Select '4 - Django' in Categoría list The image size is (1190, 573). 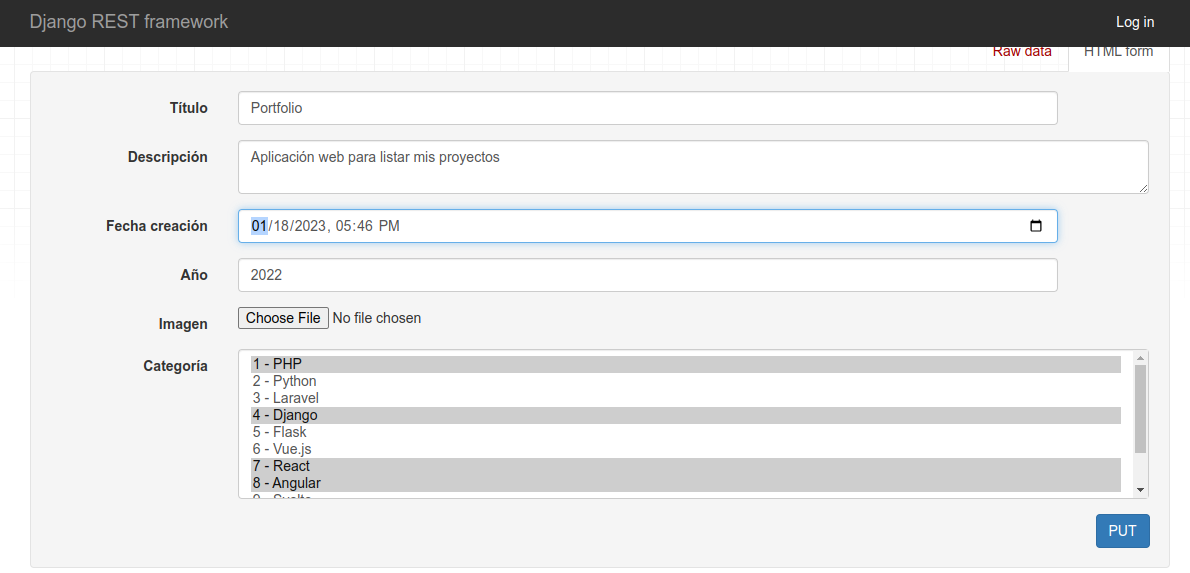(x=685, y=415)
